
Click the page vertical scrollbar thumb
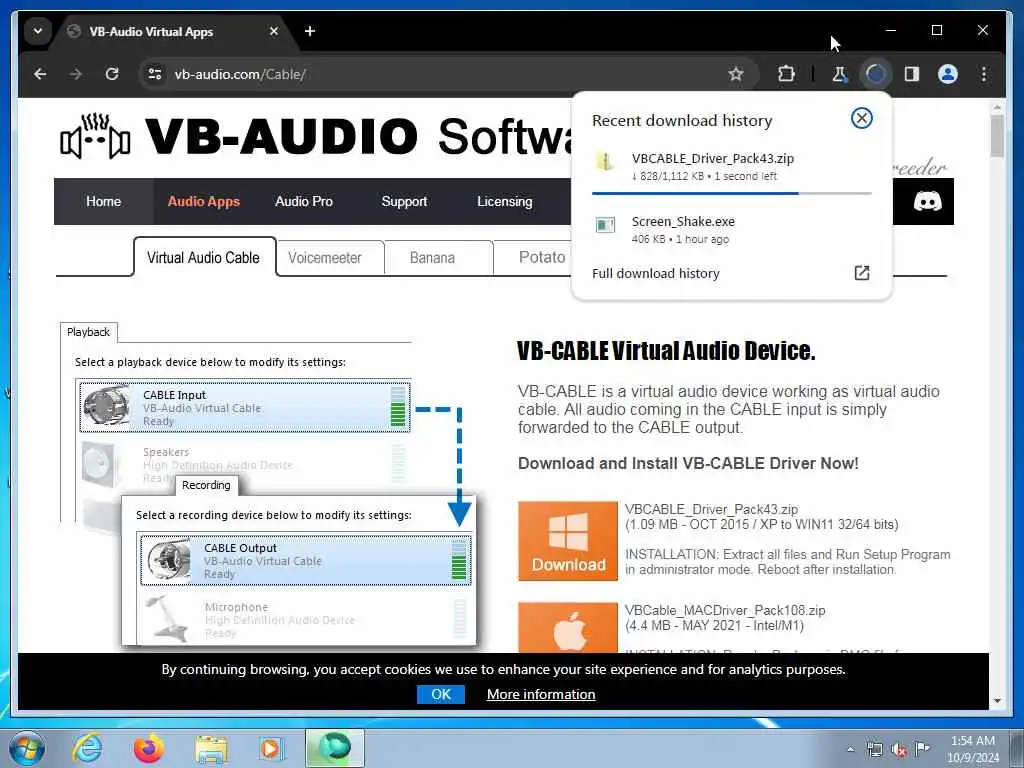(x=997, y=136)
